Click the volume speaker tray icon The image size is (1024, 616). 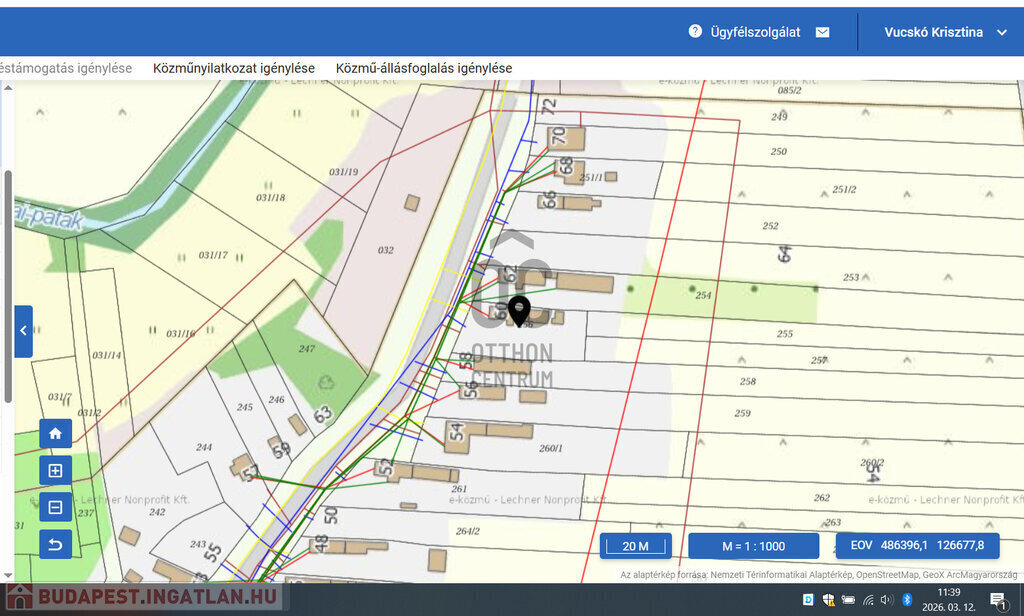(887, 599)
